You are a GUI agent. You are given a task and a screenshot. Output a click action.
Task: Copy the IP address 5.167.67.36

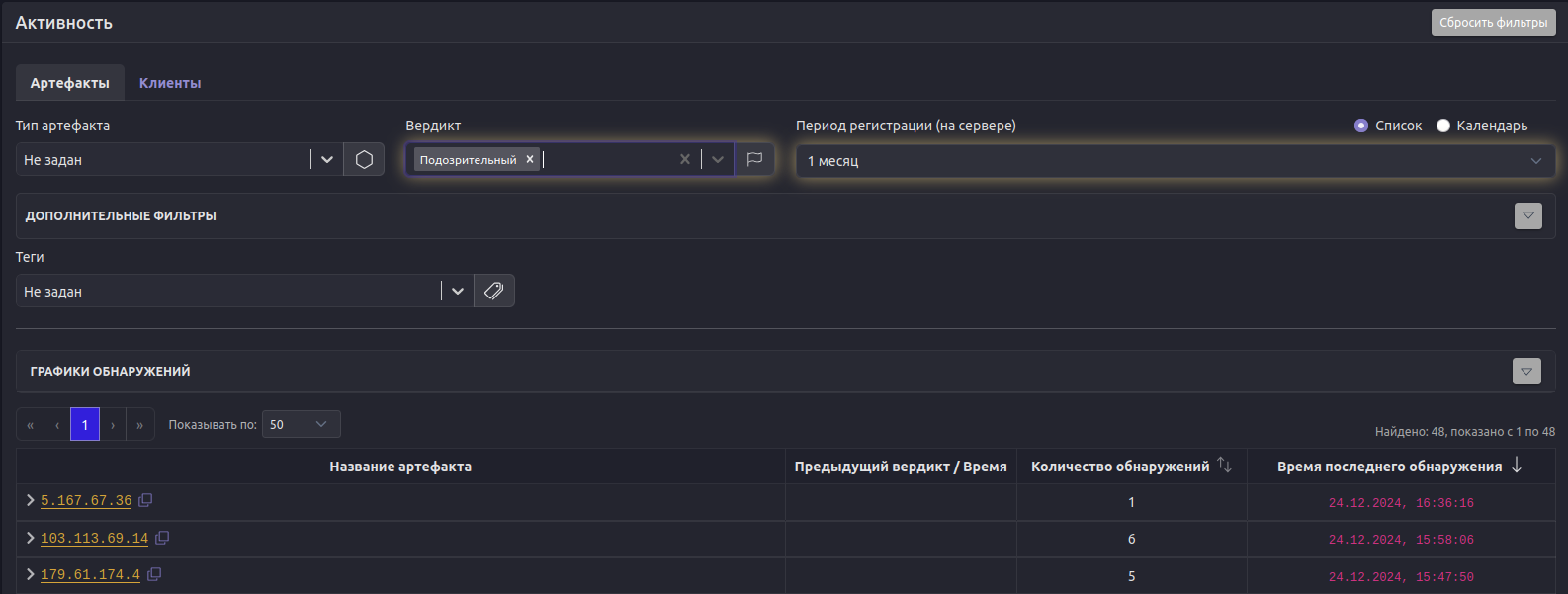(145, 500)
